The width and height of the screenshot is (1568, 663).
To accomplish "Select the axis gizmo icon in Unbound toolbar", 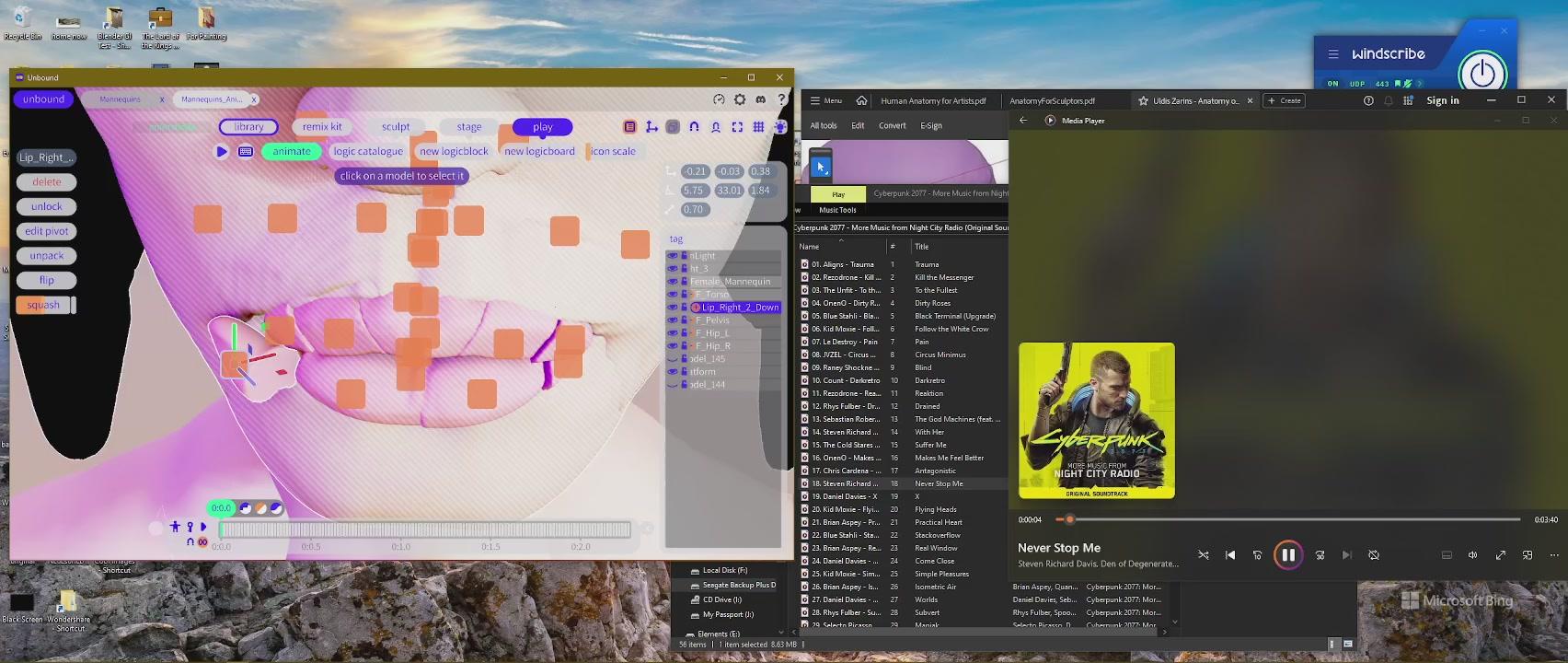I will click(651, 127).
